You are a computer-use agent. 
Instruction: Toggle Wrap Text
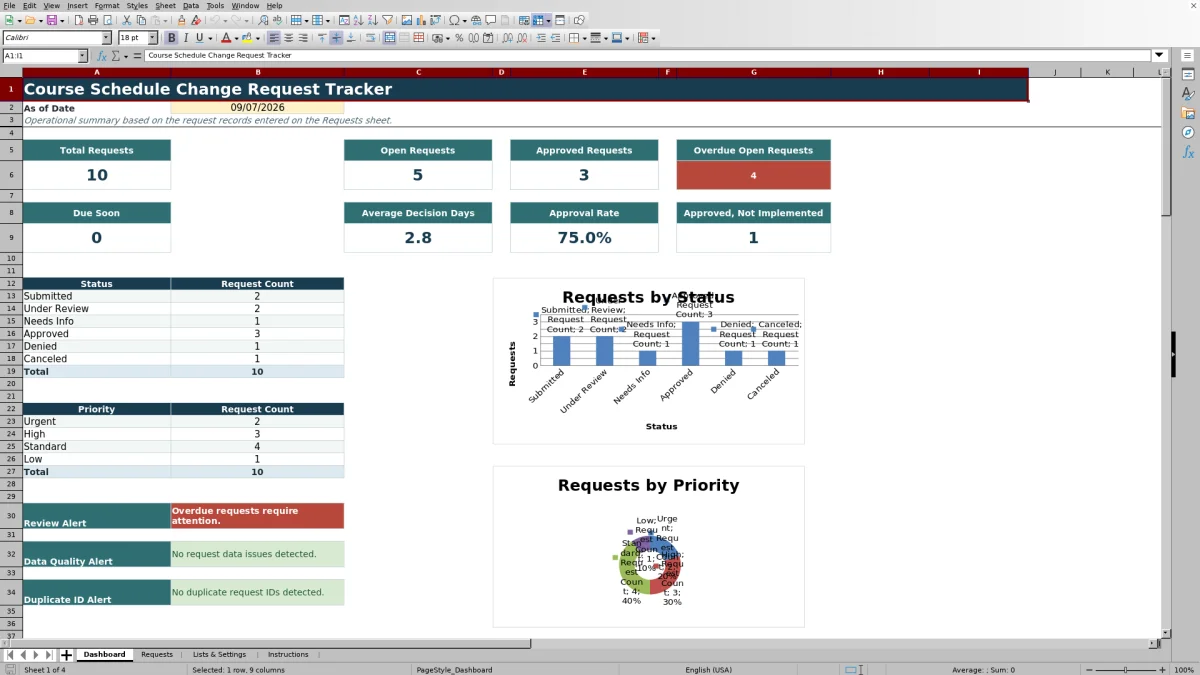point(370,38)
